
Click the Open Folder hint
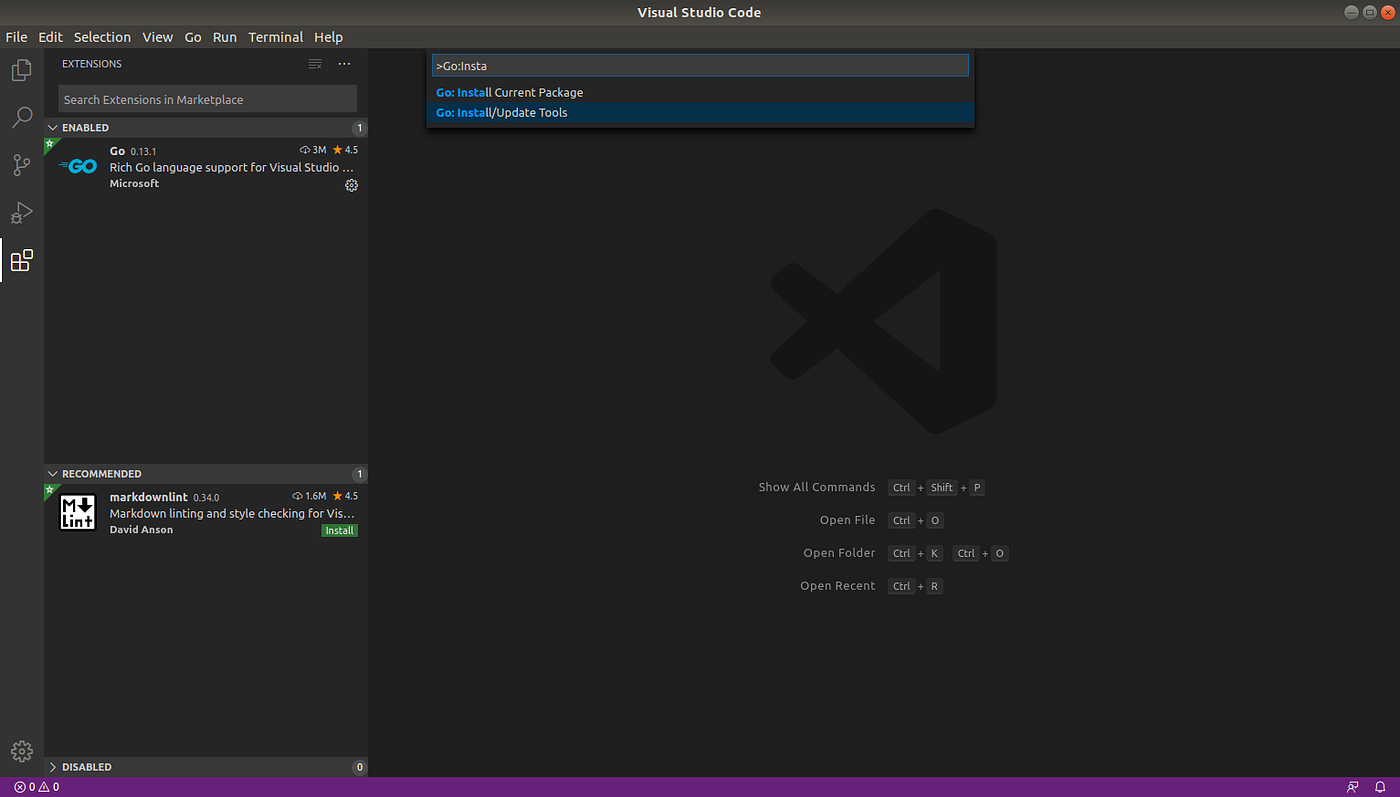[839, 553]
